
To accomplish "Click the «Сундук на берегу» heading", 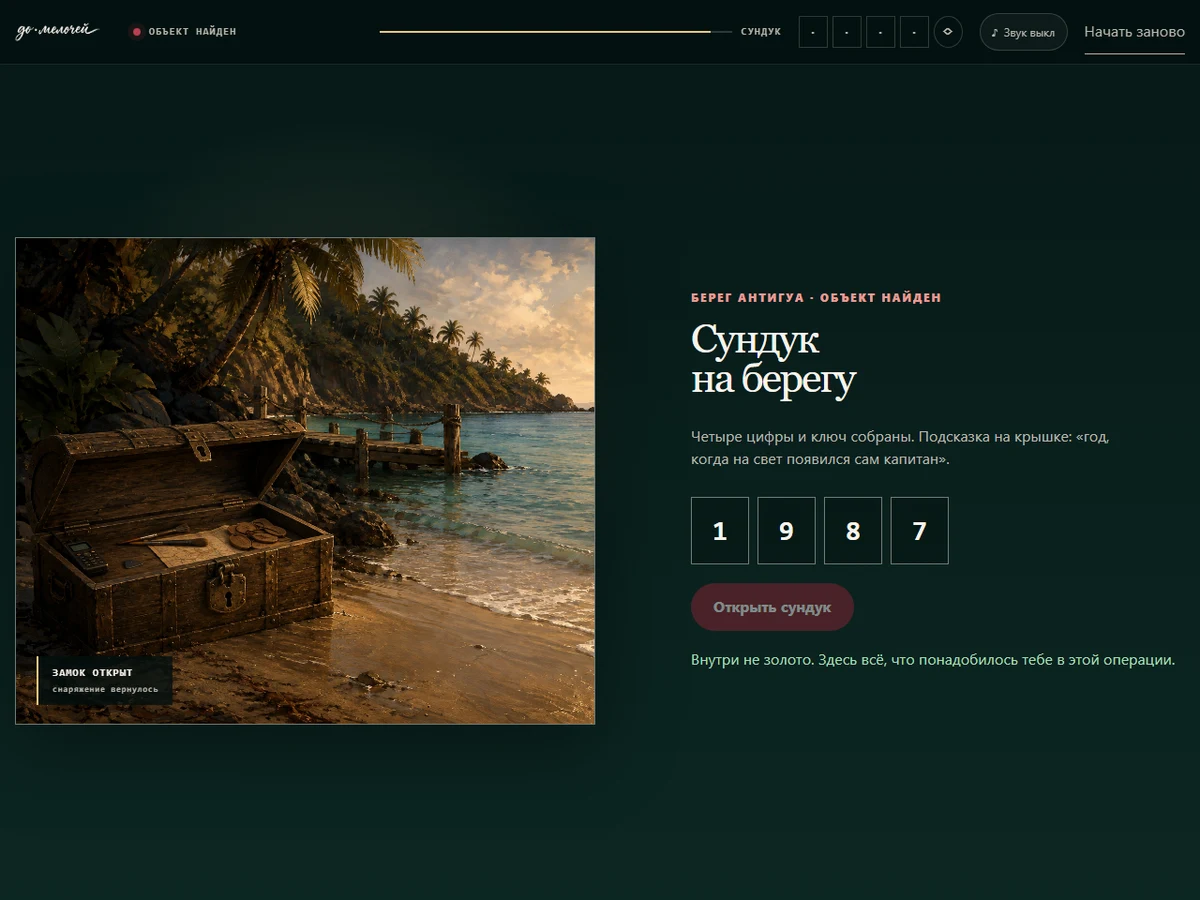I will 773,360.
